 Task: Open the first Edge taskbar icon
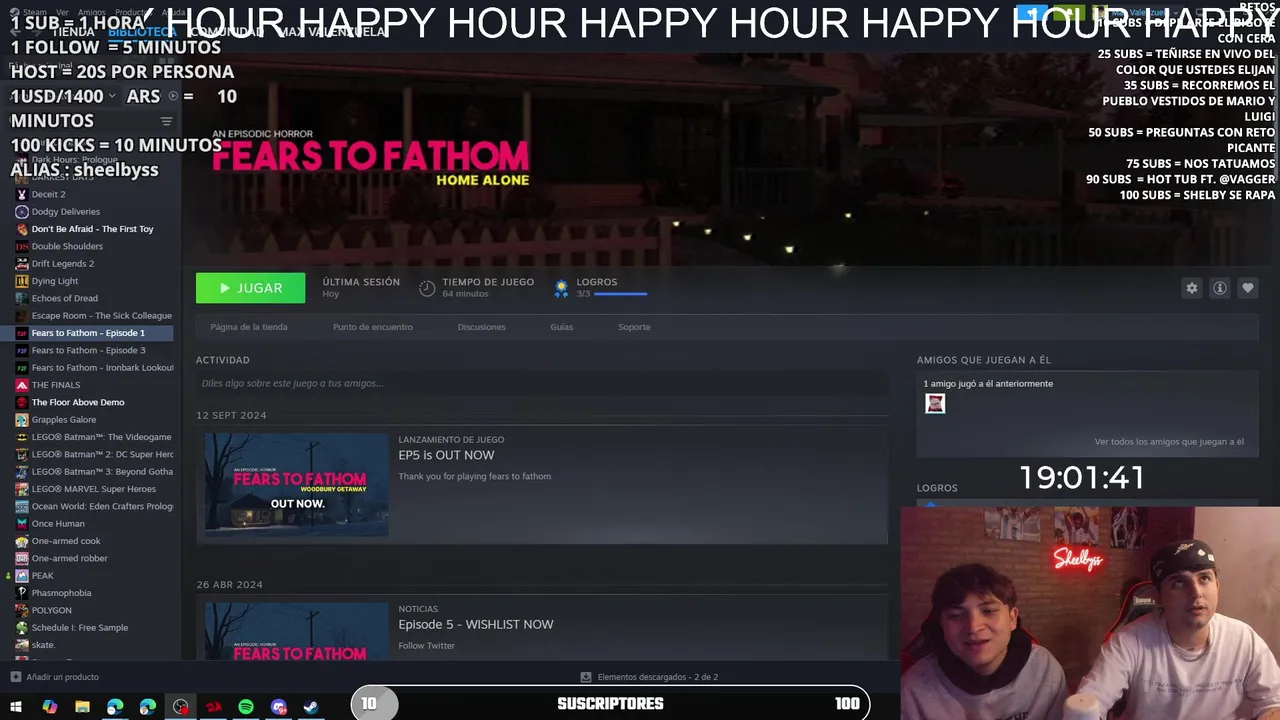coord(115,707)
